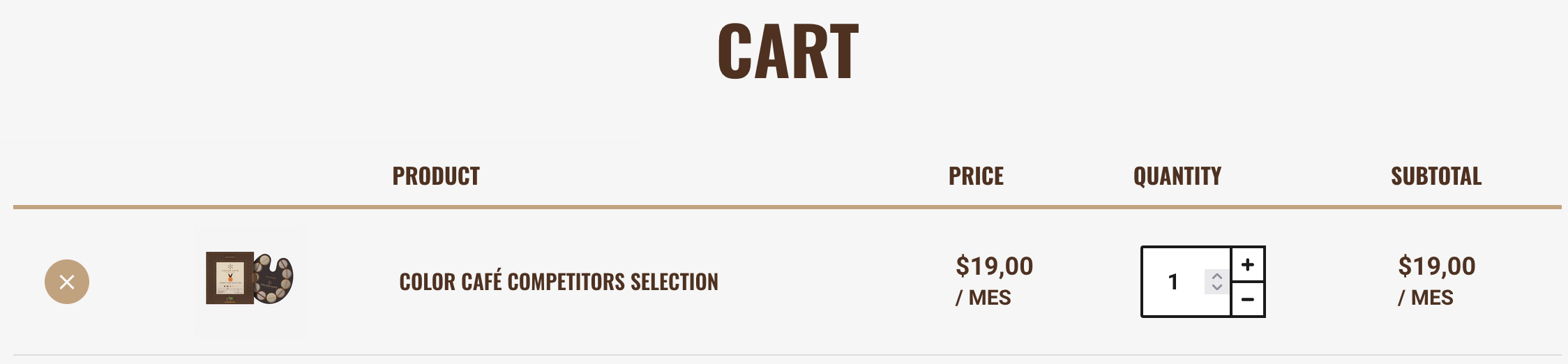Decrease quantity with the minus button
1568x364 pixels.
coord(1248,300)
